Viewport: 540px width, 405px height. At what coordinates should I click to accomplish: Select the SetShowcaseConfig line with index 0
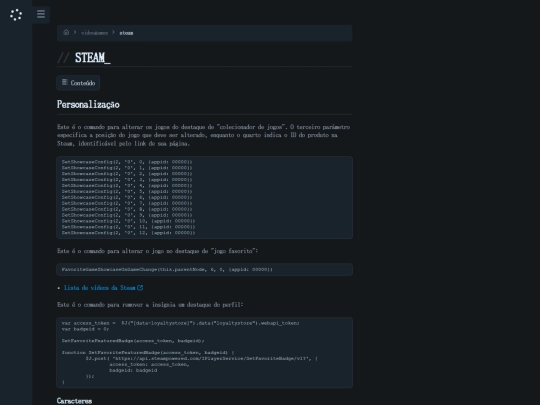pos(127,162)
